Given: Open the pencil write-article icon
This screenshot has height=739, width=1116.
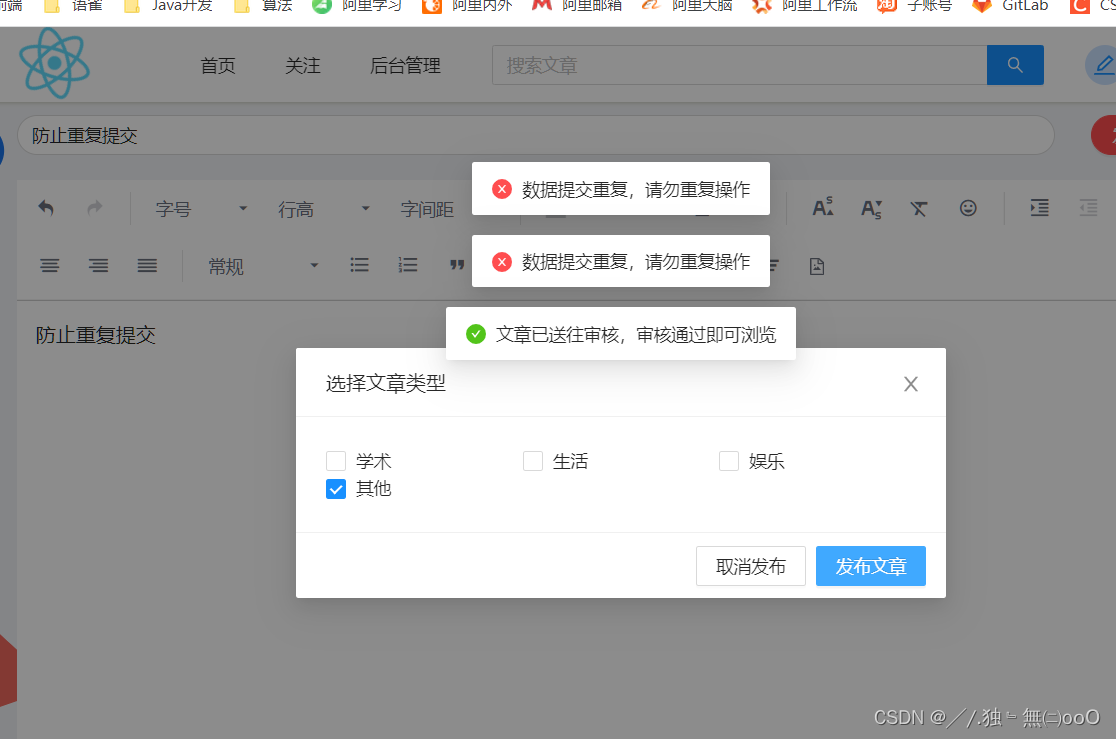Looking at the screenshot, I should click(1102, 65).
